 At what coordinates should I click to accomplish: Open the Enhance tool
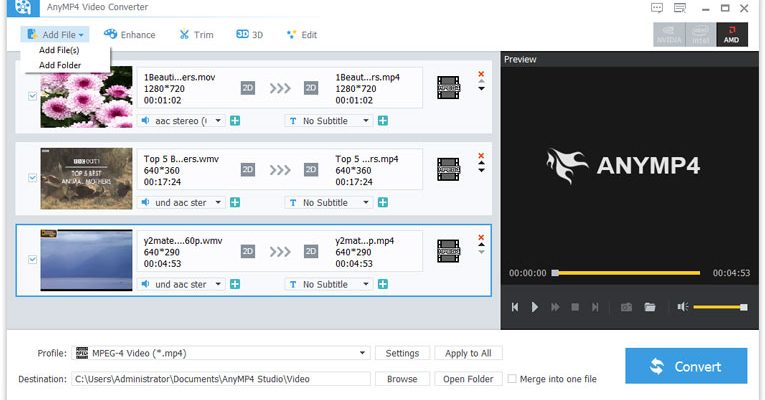click(x=129, y=35)
